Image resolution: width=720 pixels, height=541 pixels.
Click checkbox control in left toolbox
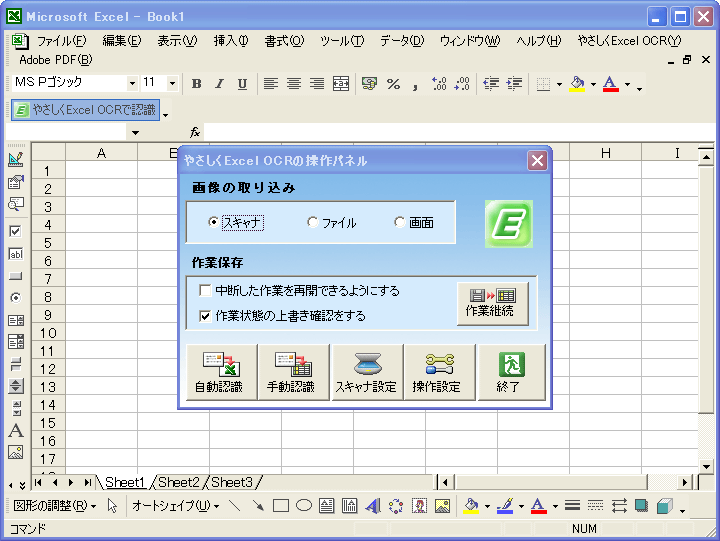[x=16, y=231]
